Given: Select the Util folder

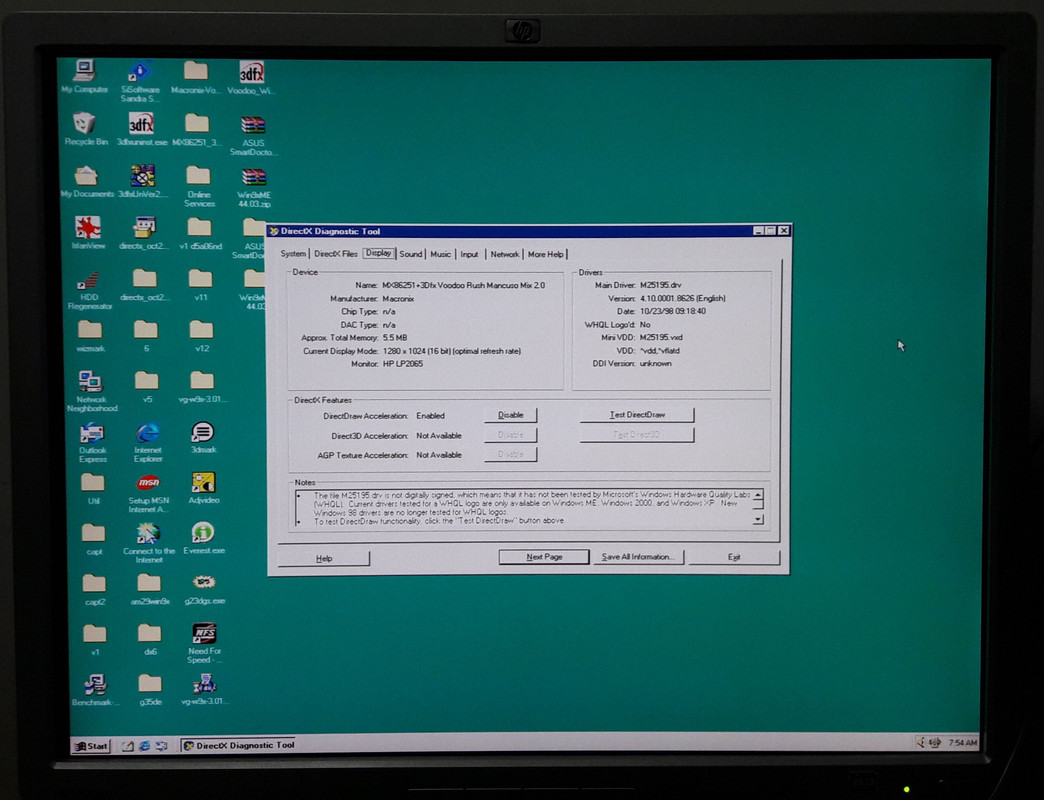Looking at the screenshot, I should pos(93,489).
